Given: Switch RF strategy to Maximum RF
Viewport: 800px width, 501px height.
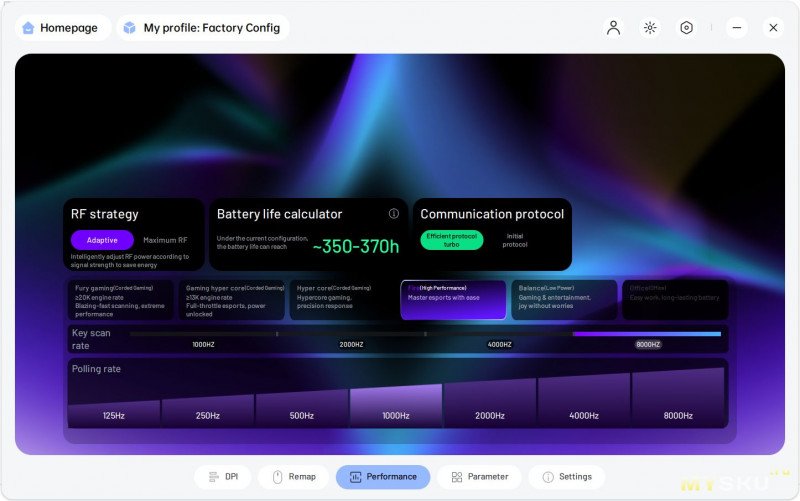Looking at the screenshot, I should pos(165,240).
